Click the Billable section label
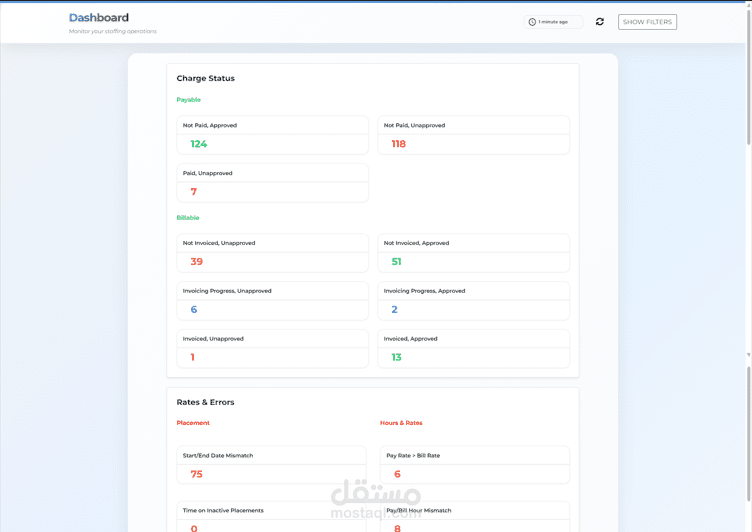 click(x=188, y=218)
